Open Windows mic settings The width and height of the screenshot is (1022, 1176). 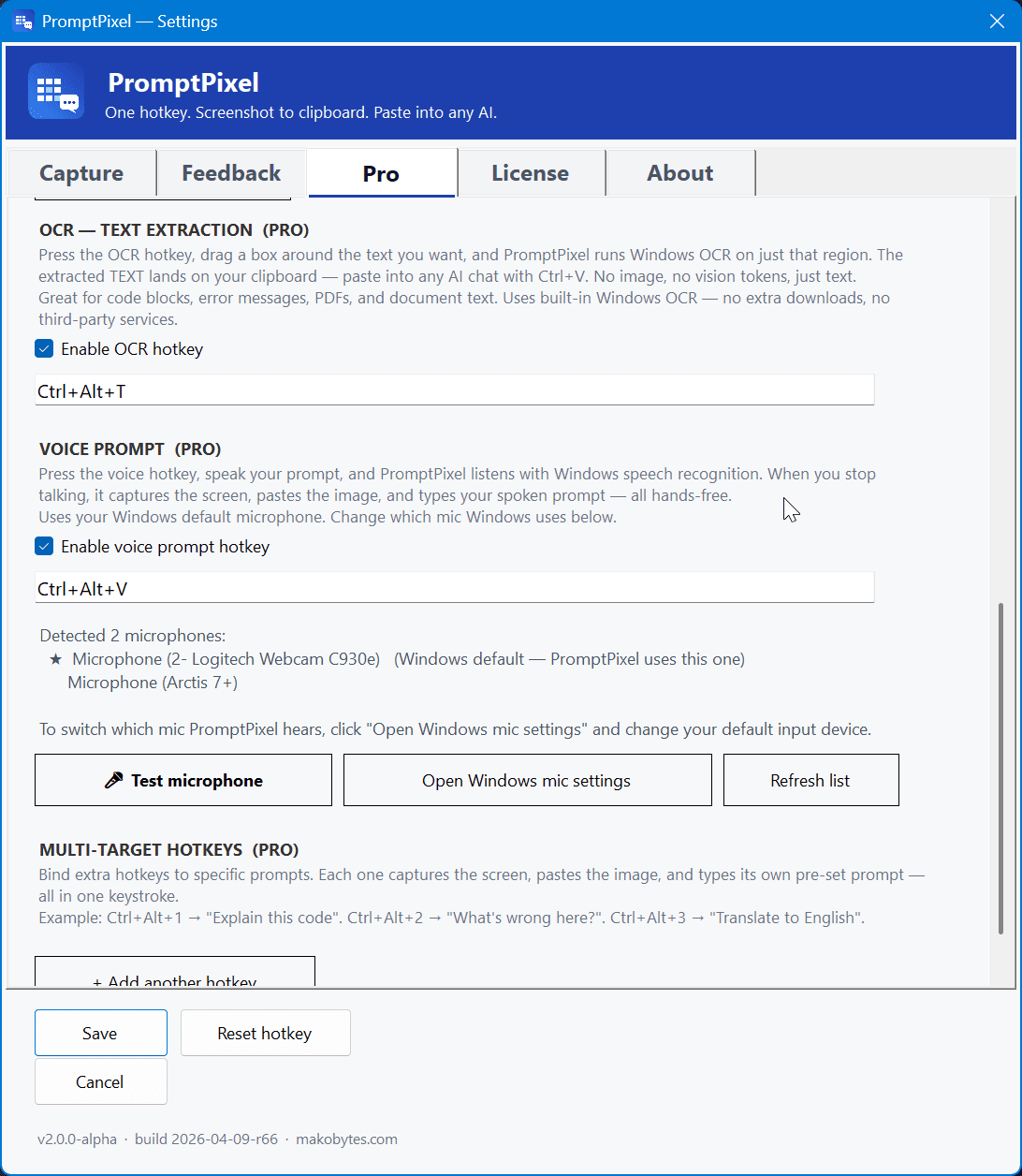[x=527, y=779]
